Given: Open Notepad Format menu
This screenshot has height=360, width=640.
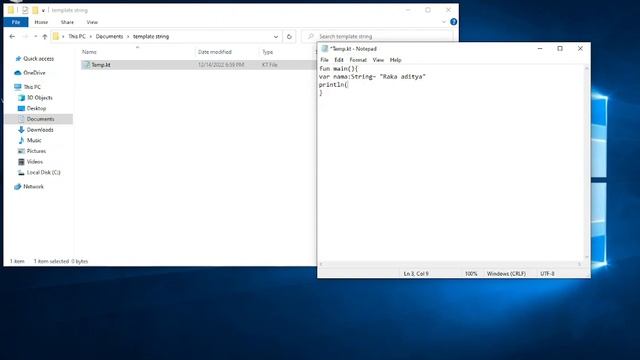Looking at the screenshot, I should click(358, 60).
